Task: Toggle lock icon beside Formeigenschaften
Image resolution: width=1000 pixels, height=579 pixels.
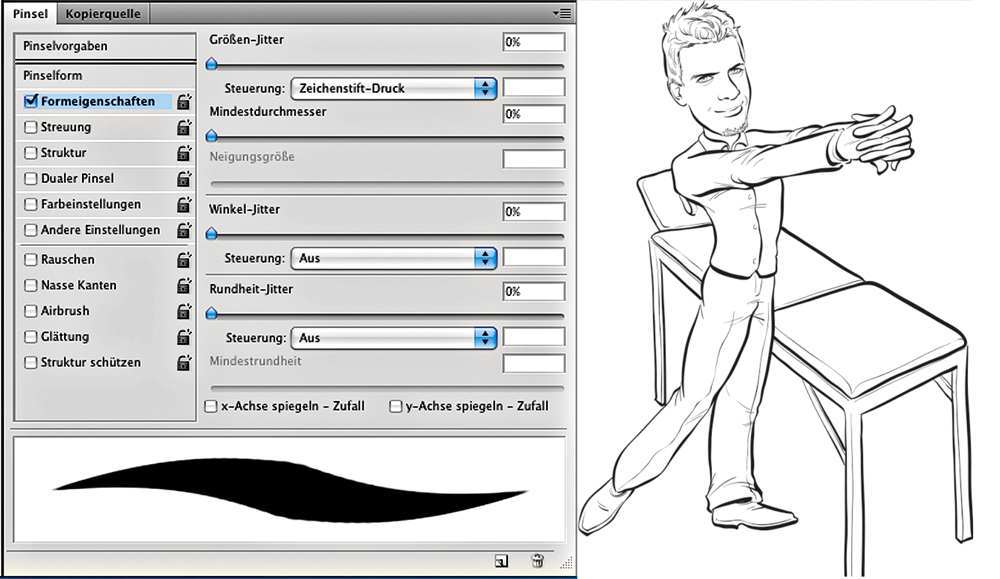Action: coord(184,101)
